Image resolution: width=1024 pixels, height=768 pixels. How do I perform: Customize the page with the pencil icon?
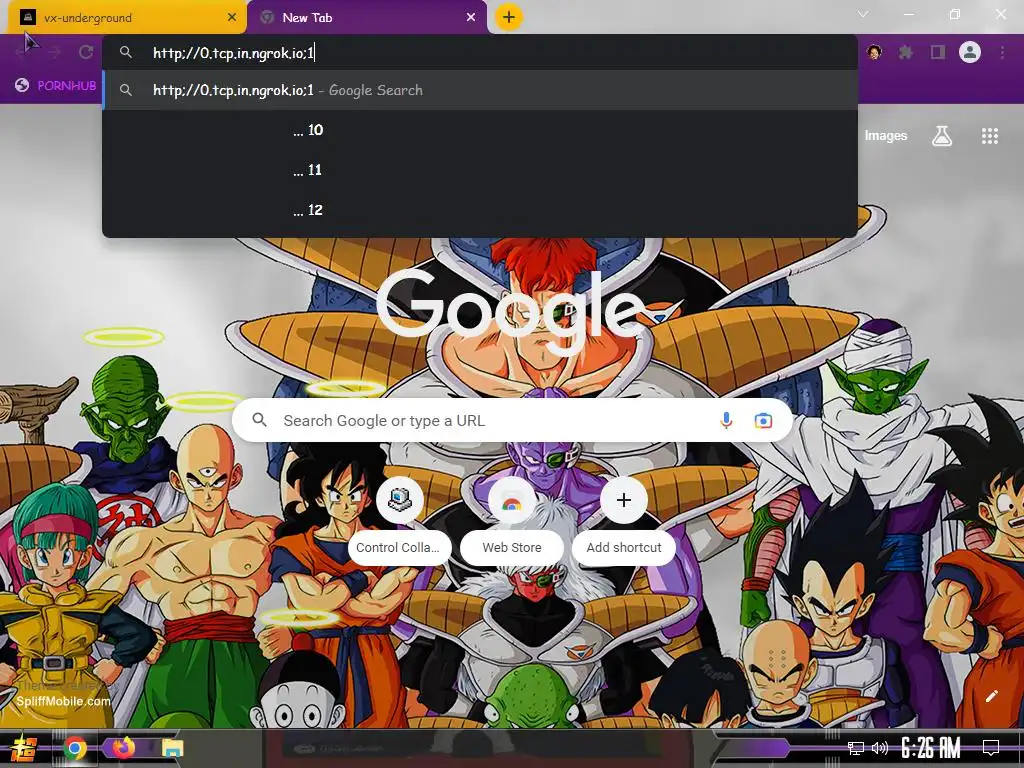pos(991,696)
